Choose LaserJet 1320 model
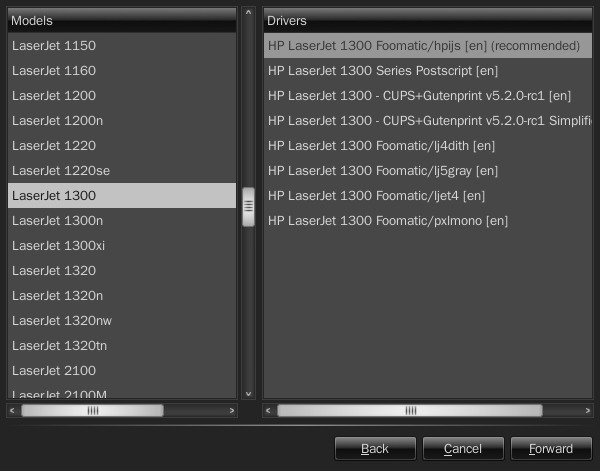 (x=122, y=271)
